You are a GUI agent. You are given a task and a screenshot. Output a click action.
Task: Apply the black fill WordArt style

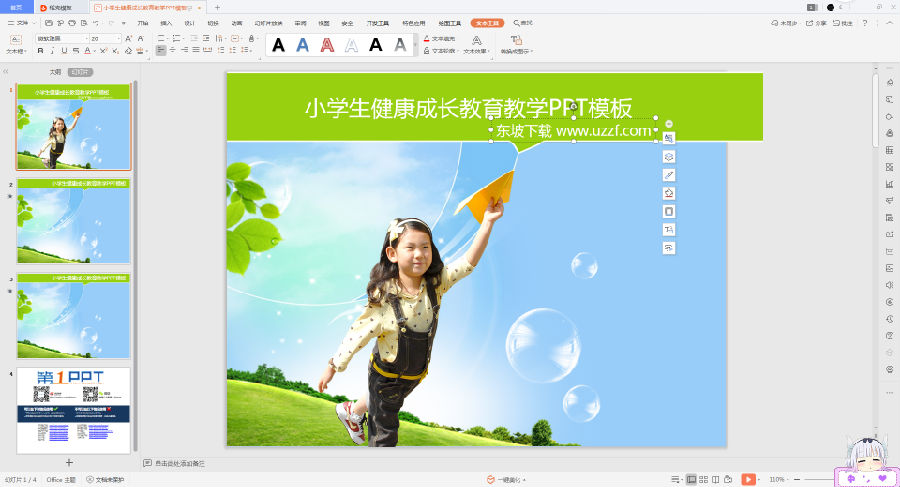(278, 45)
